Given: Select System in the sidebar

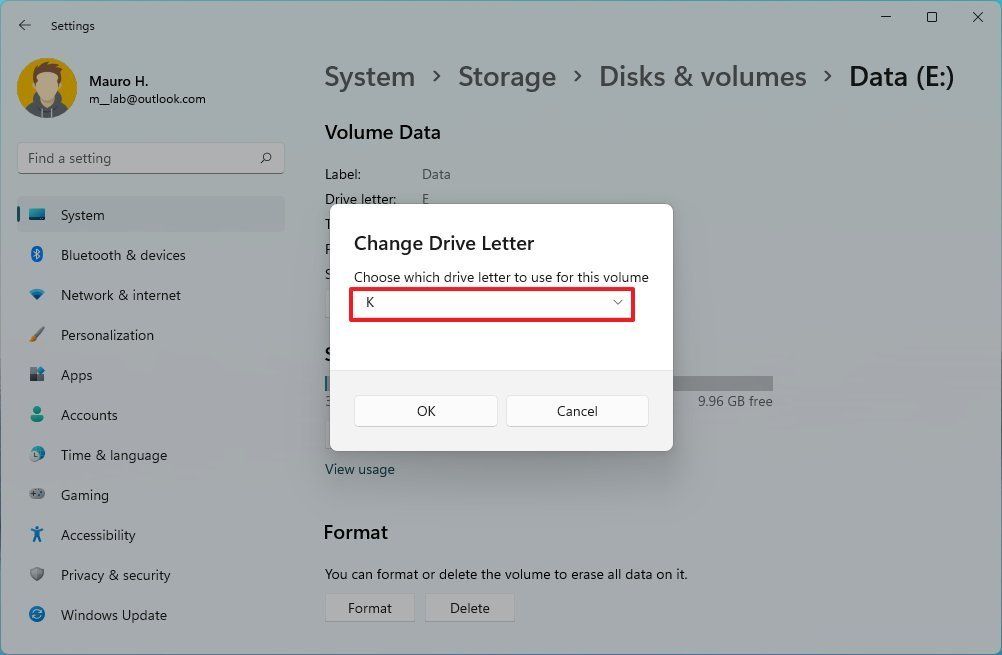Looking at the screenshot, I should (x=82, y=215).
